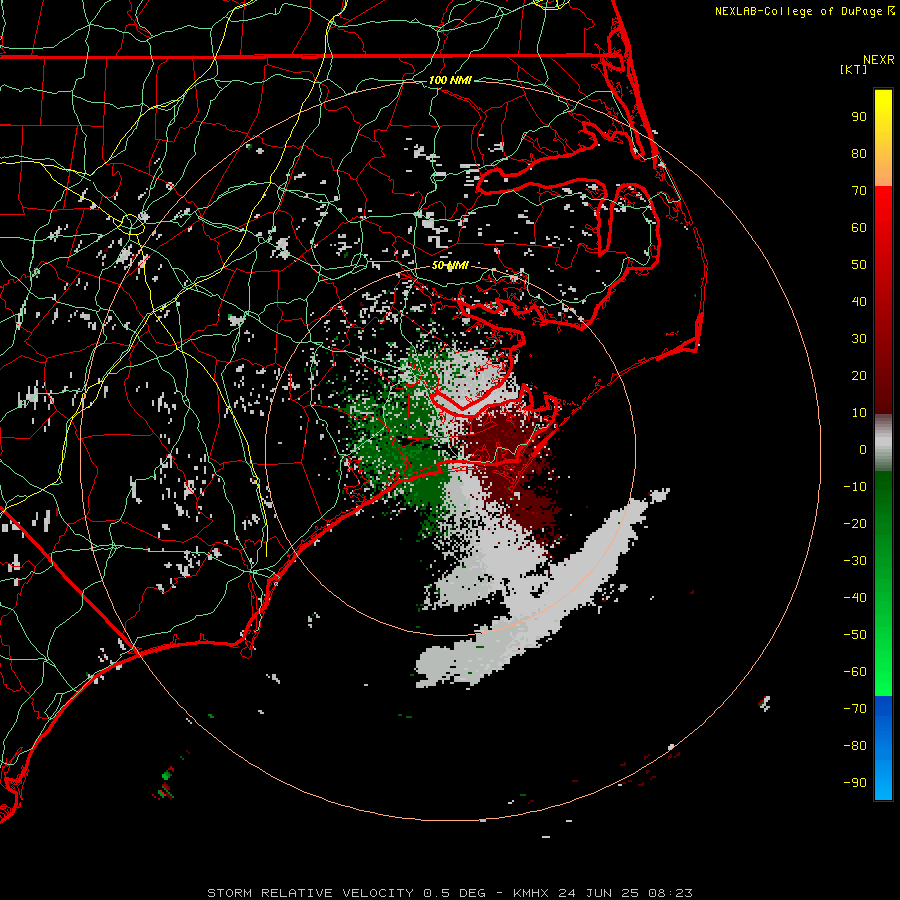
Task: Pick the yellow segment of the velocity color bar
Action: coord(883,138)
